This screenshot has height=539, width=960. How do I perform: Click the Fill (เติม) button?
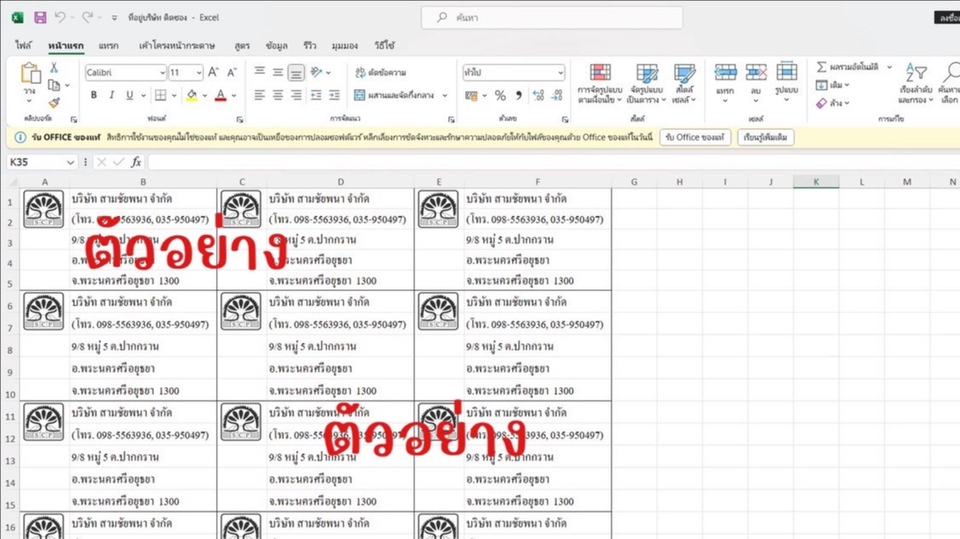pyautogui.click(x=831, y=85)
